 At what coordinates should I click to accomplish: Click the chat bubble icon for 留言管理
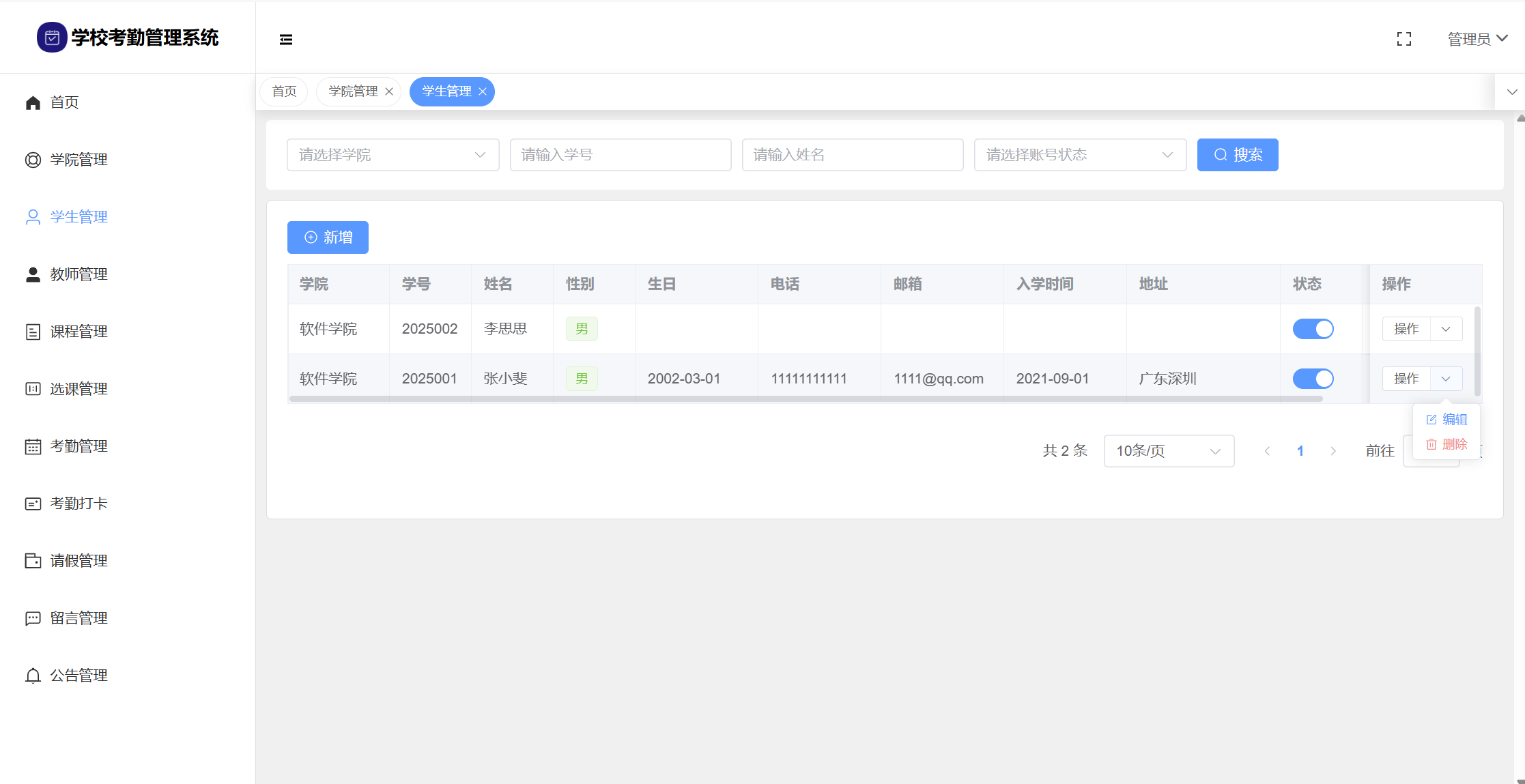coord(33,618)
